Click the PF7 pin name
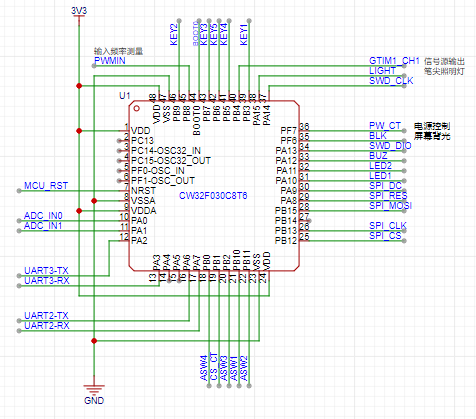Screen dimensions: 476x419 click(x=289, y=131)
